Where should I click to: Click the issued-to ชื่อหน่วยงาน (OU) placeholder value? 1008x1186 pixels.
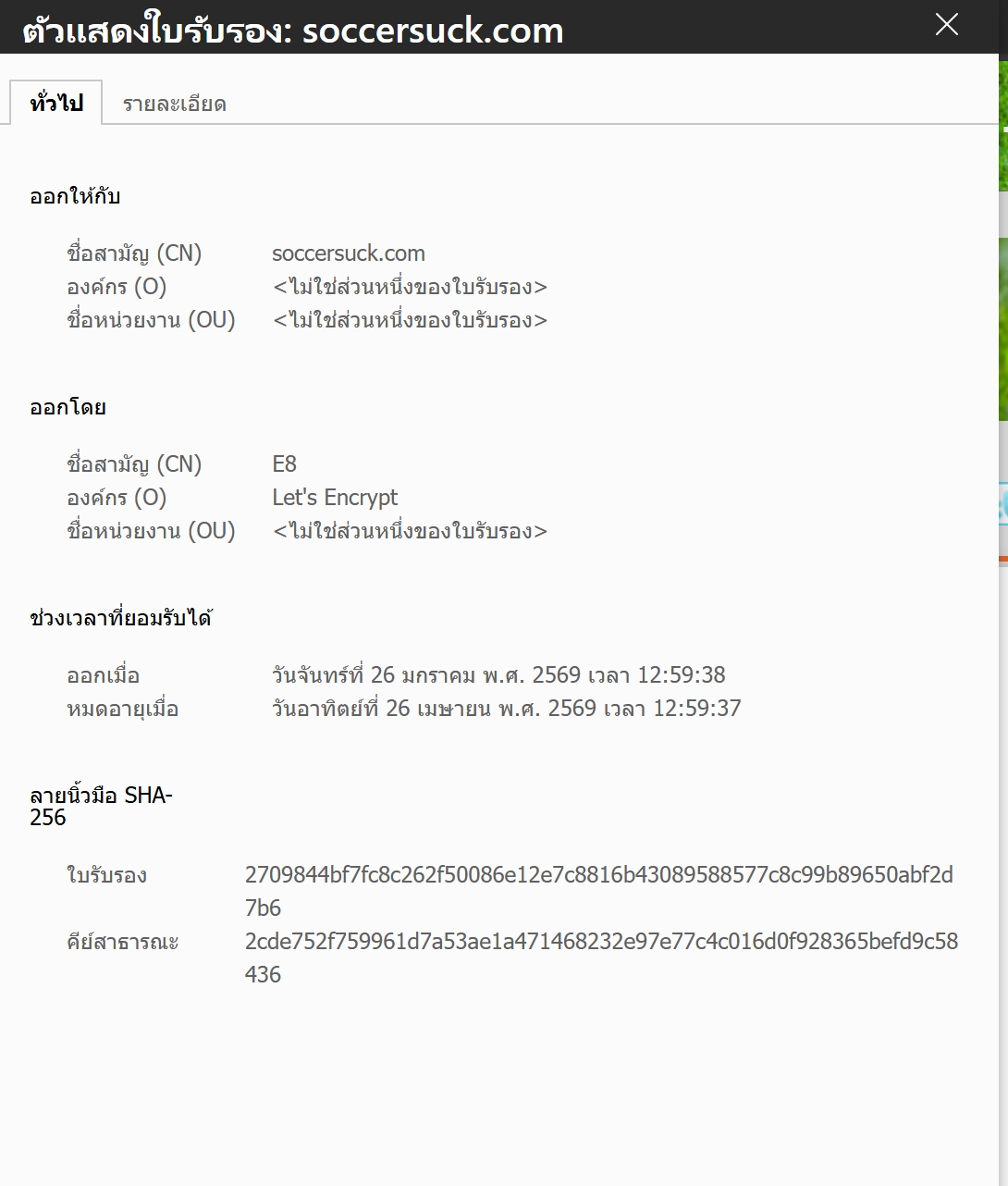[410, 320]
